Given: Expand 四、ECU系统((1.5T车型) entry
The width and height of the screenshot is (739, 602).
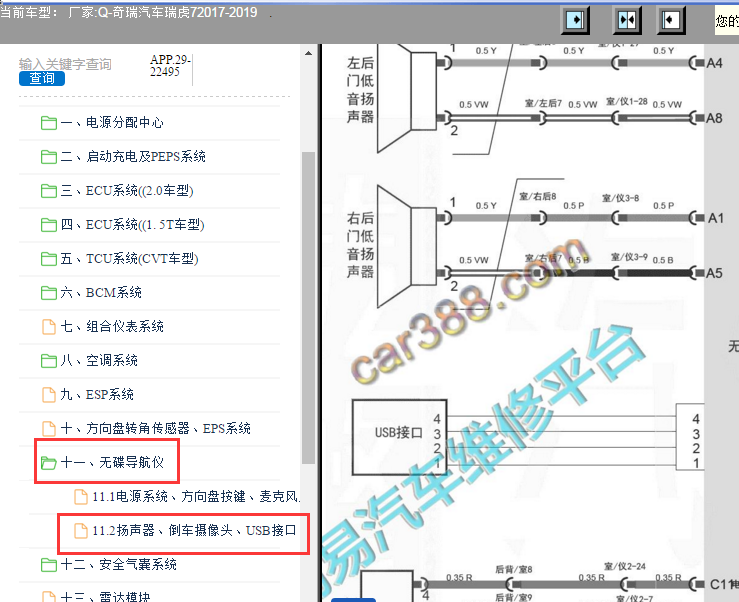Looking at the screenshot, I should click(132, 224).
